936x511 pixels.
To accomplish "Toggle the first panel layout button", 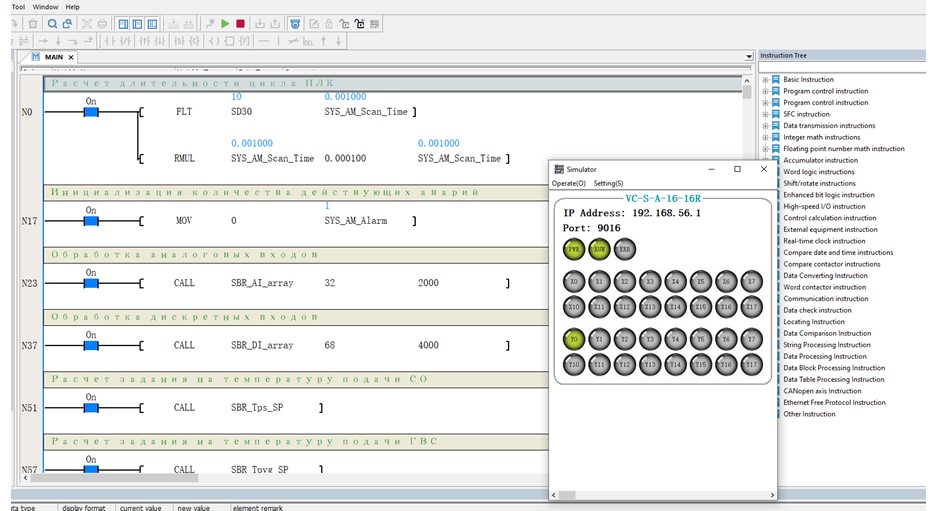I will pyautogui.click(x=123, y=24).
